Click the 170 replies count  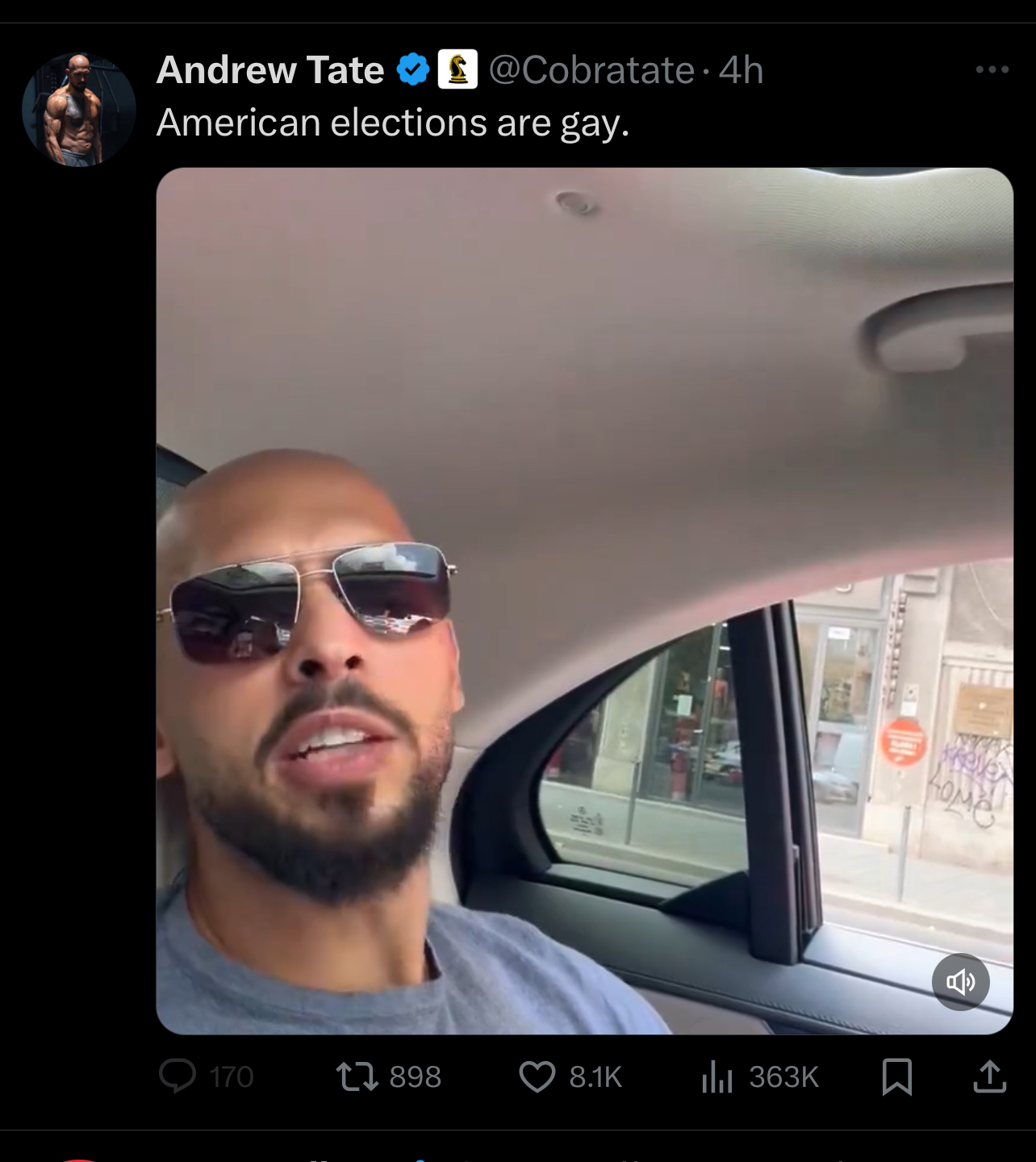click(x=232, y=1076)
